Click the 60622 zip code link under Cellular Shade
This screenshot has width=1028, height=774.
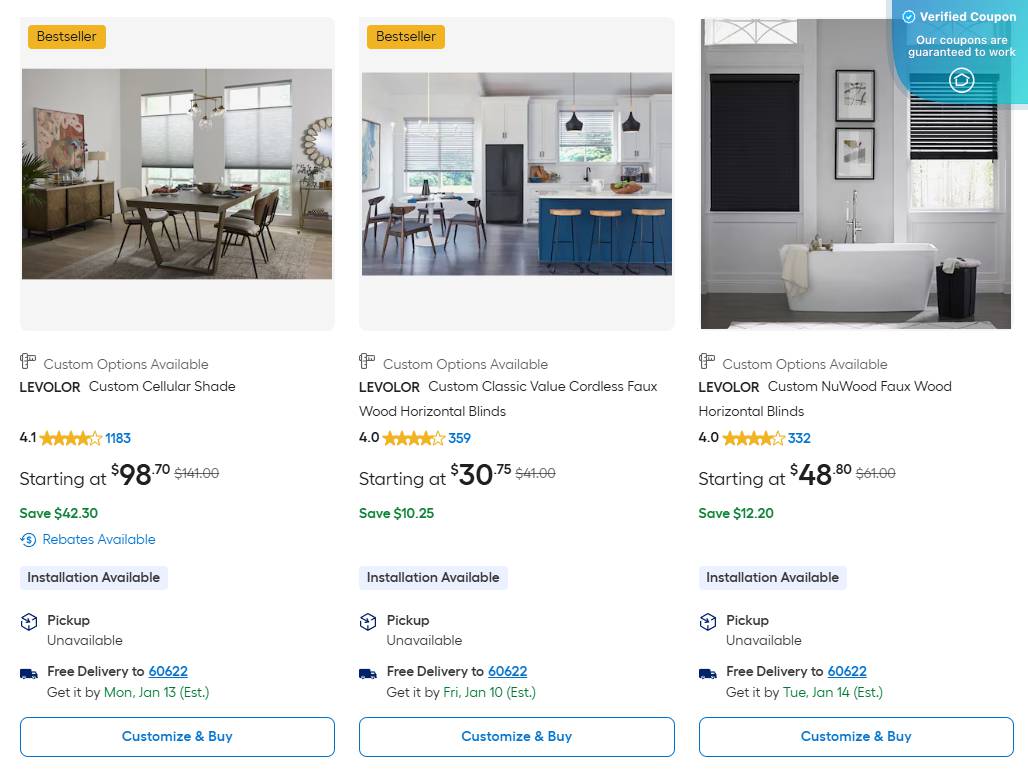[168, 671]
